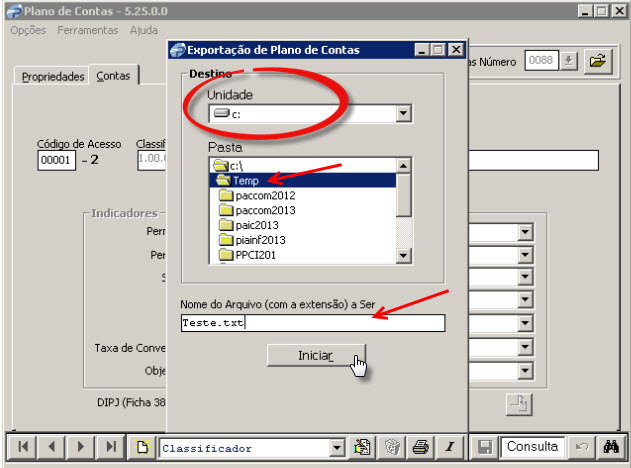This screenshot has height=468, width=631.
Task: Click the Classificador combo text box
Action: tap(245, 448)
